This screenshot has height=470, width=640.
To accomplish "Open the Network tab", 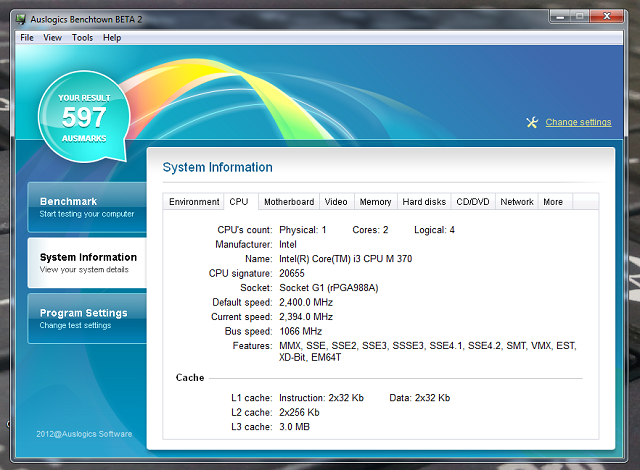I will coord(517,202).
